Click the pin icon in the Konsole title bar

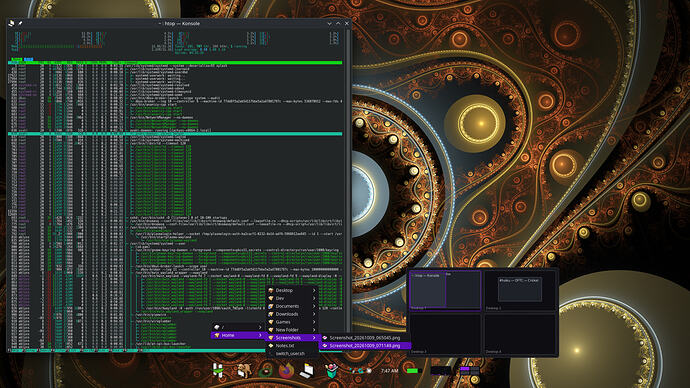[x=20, y=23]
